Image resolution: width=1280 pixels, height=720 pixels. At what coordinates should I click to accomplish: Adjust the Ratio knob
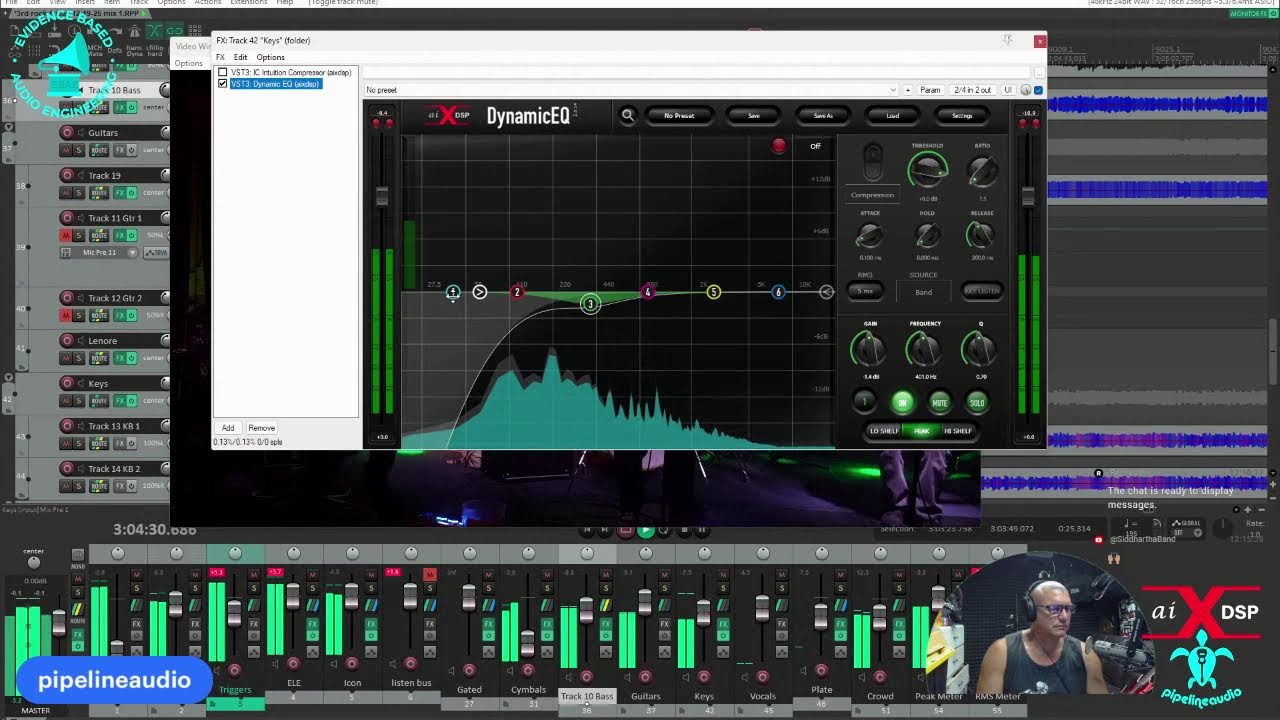coord(982,172)
